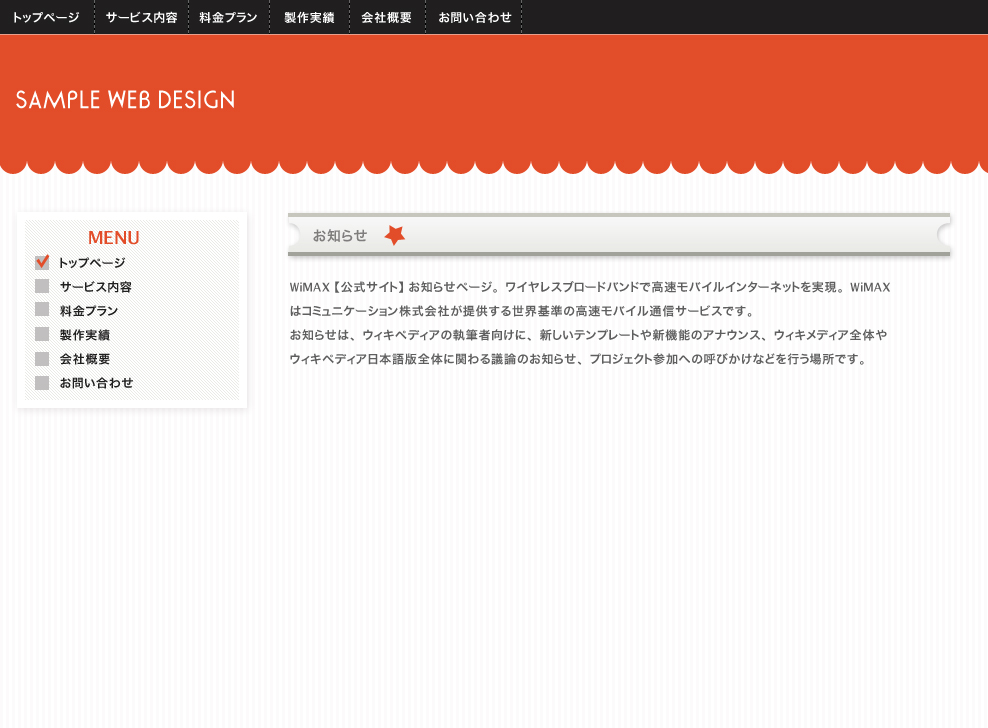Open サービス内容 in the top navigation bar
The image size is (988, 728).
click(x=141, y=17)
